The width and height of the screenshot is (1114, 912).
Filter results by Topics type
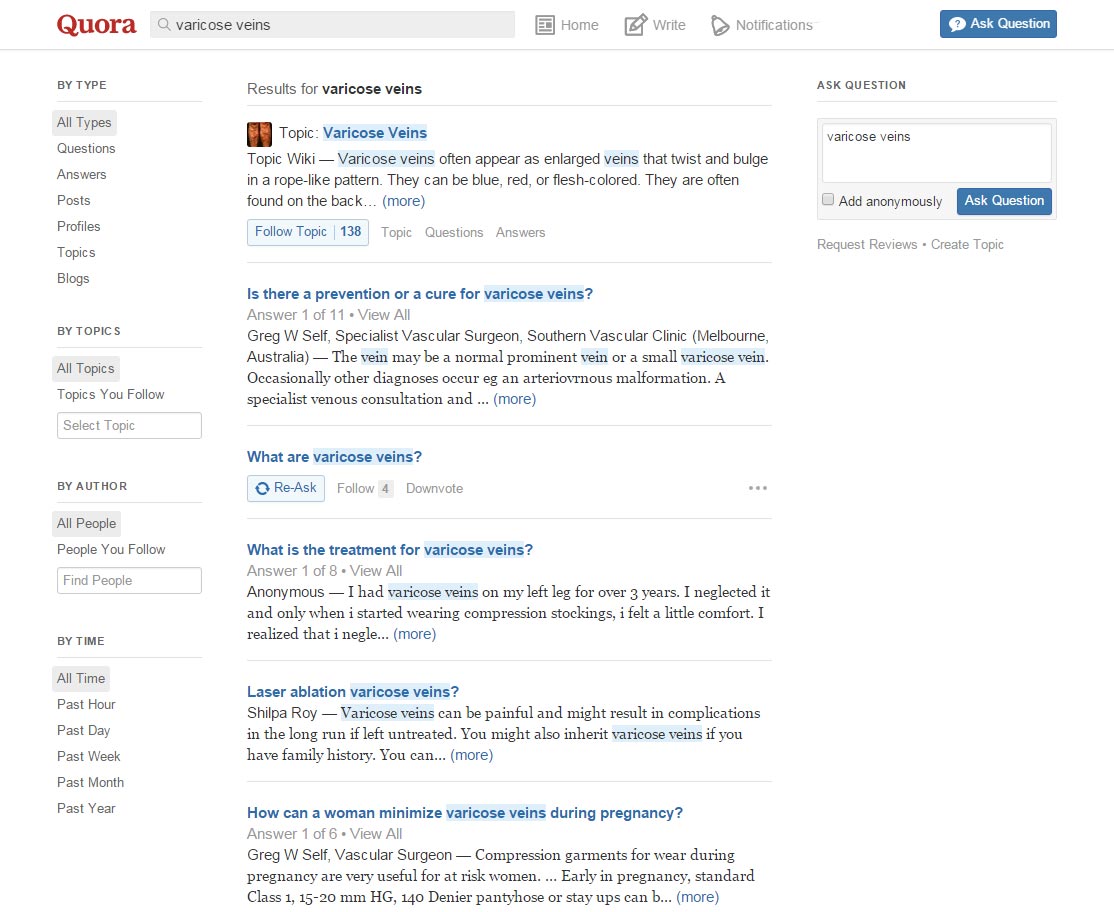click(x=76, y=253)
